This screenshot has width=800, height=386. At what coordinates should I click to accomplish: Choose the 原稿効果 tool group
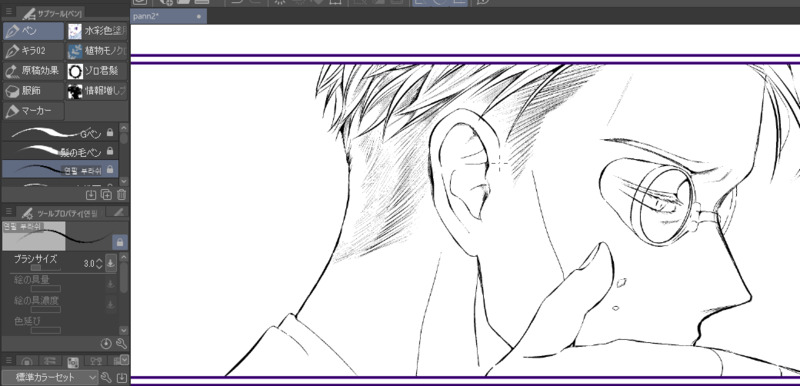[34, 71]
